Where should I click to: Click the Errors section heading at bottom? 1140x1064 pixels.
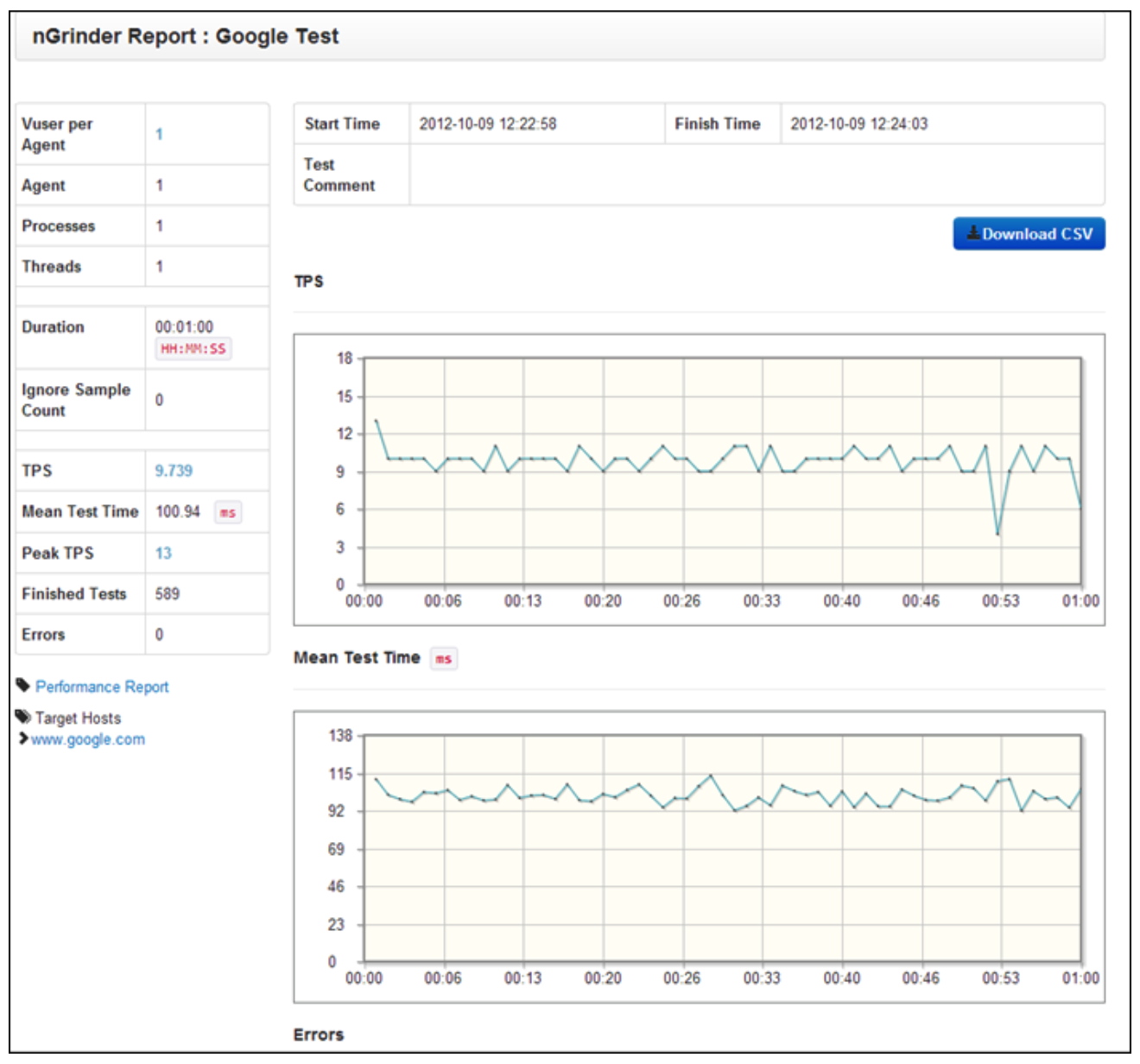319,1035
